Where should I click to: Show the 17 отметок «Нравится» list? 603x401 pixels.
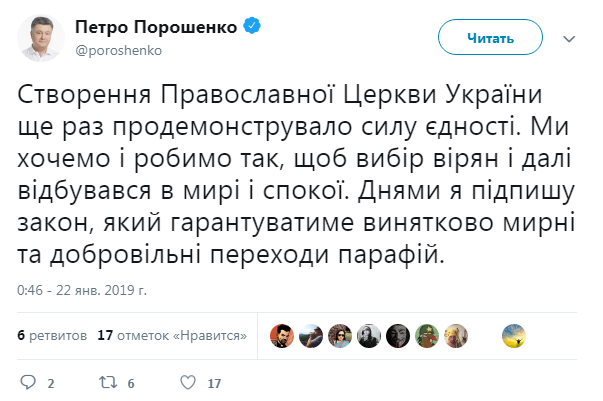173,335
